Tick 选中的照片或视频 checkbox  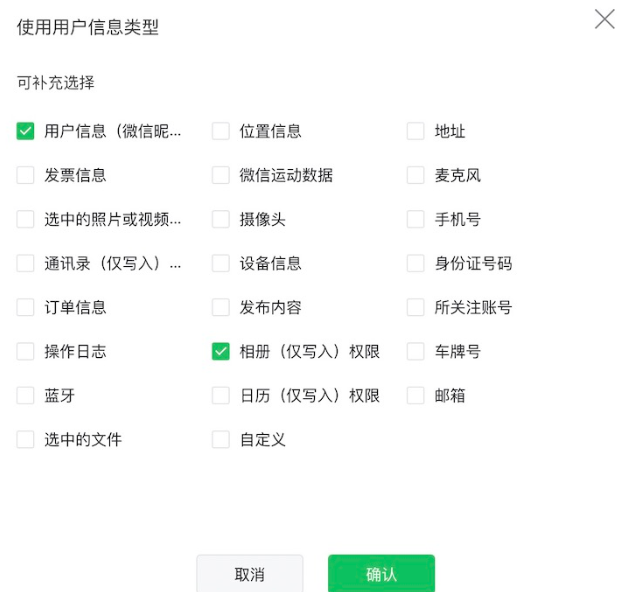(26, 219)
